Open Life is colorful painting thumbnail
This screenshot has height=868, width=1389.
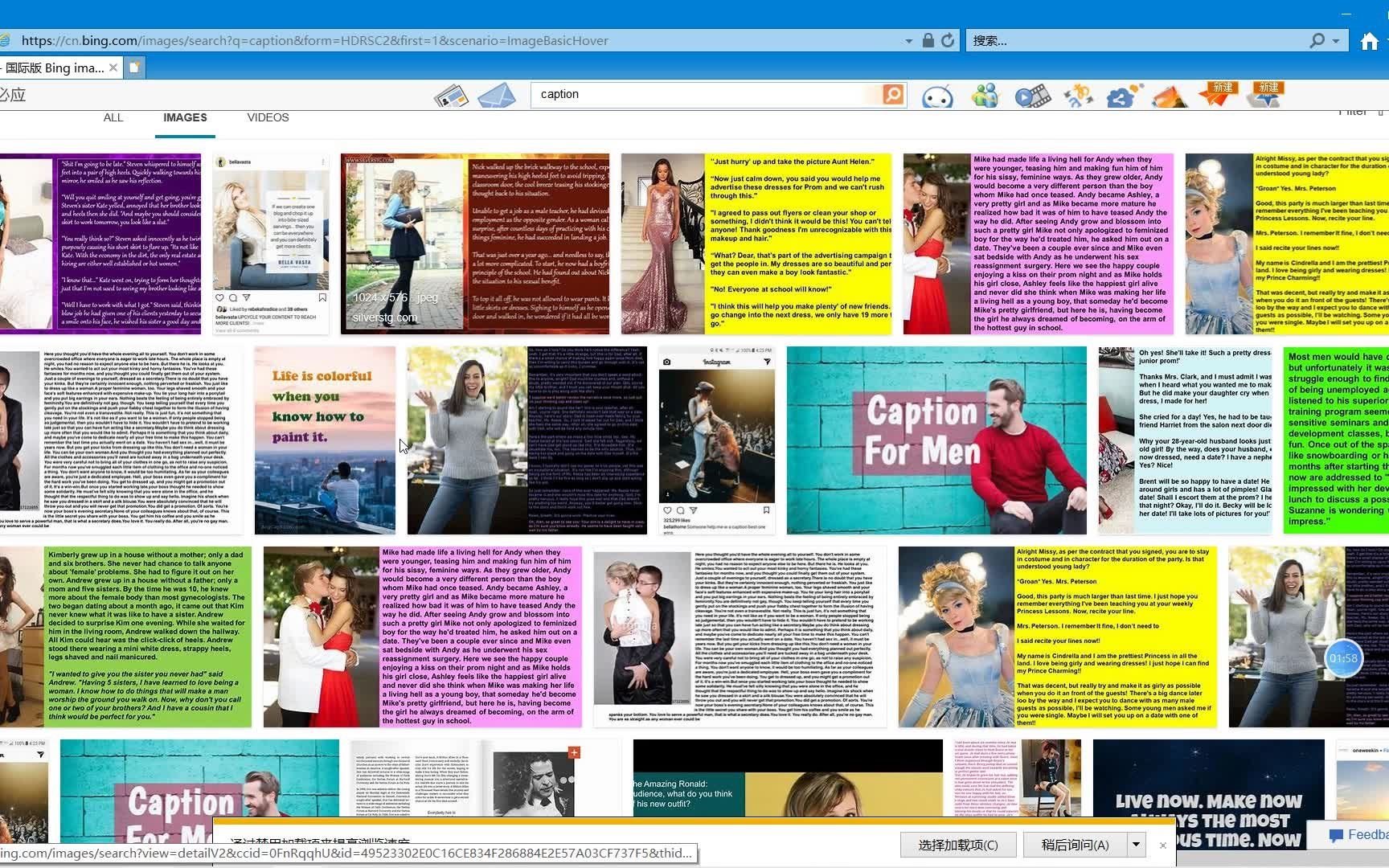pos(325,440)
